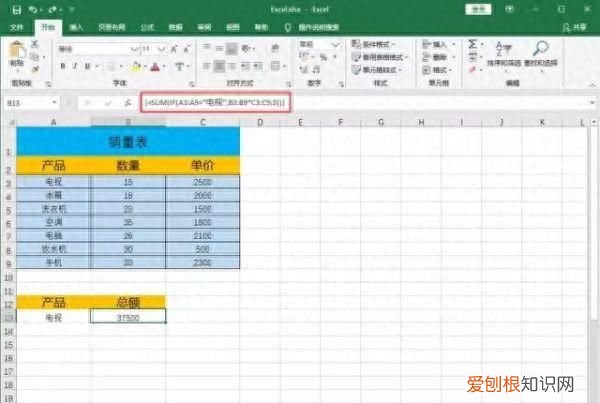Open Conditional Formatting 条件格式 menu
600x403 pixels.
374,44
